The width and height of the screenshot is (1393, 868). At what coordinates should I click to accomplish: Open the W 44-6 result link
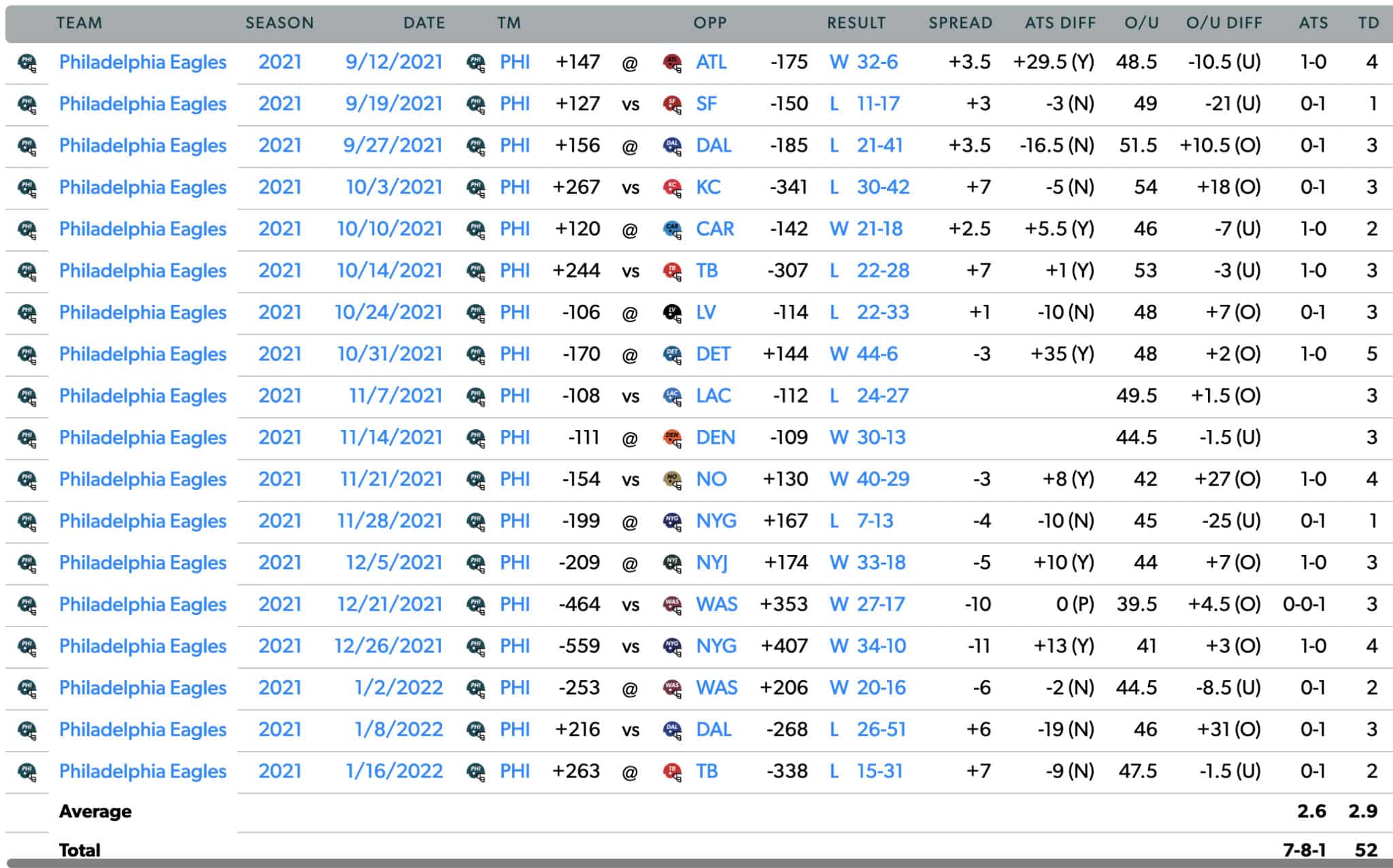(x=863, y=354)
